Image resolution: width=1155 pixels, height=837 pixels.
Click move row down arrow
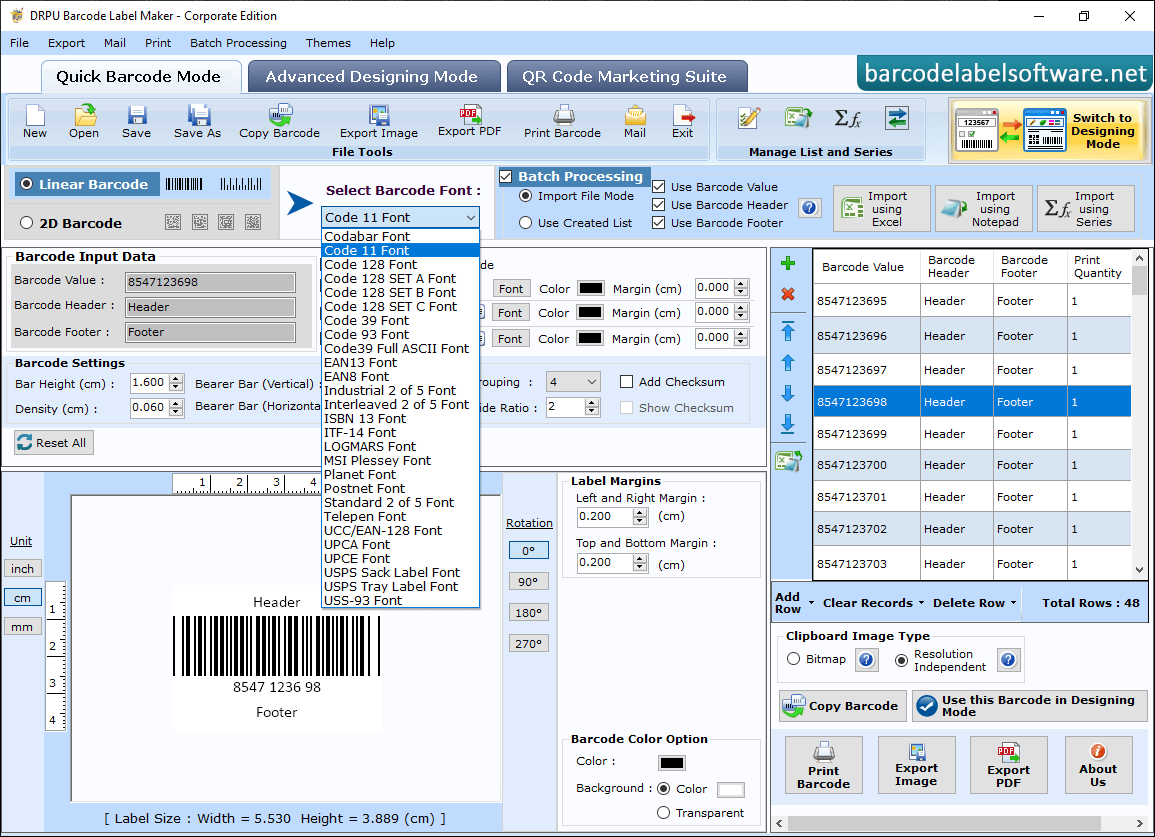tap(788, 393)
